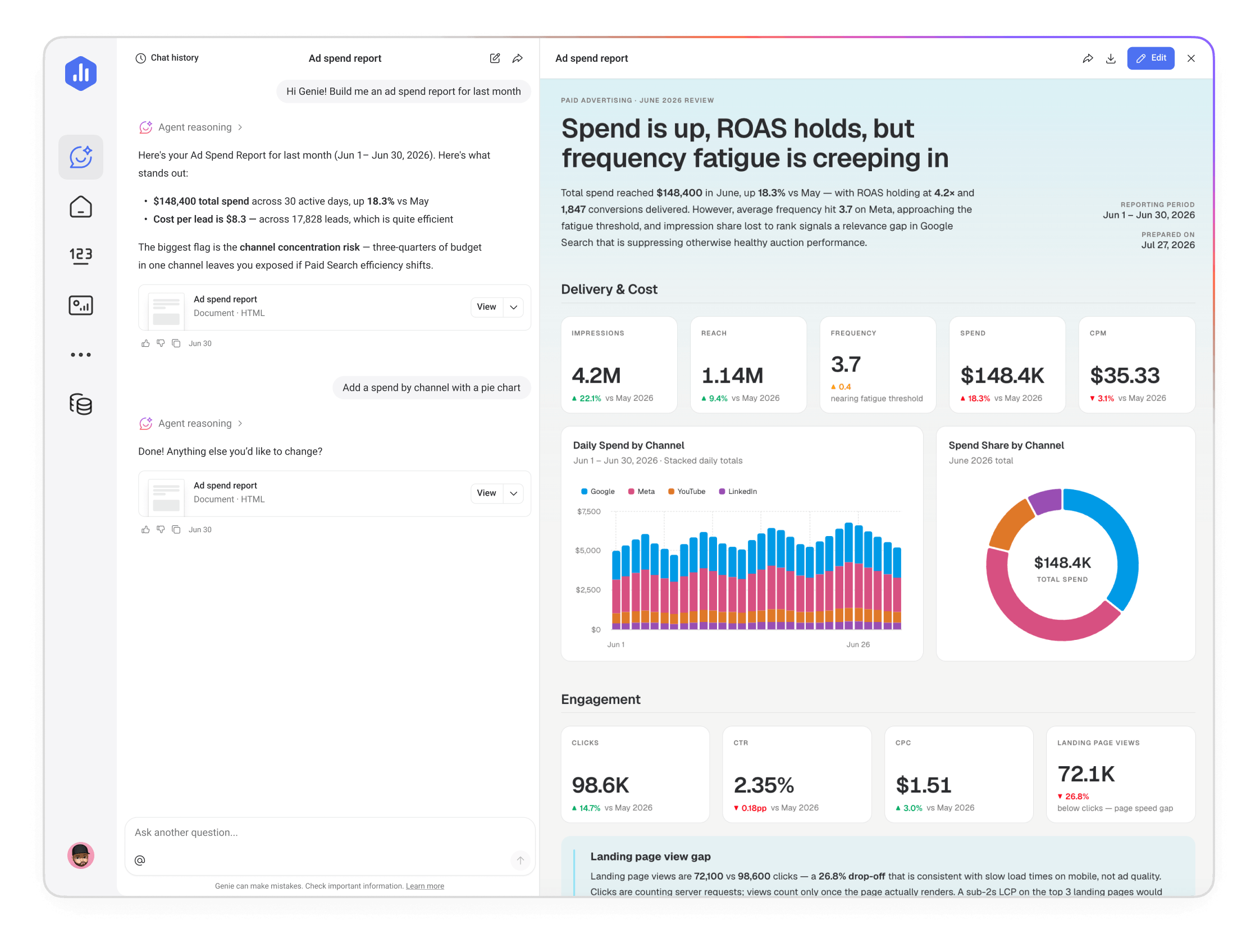Click the 'Engagement' section heading
This screenshot has height=952, width=1260.
(x=600, y=699)
